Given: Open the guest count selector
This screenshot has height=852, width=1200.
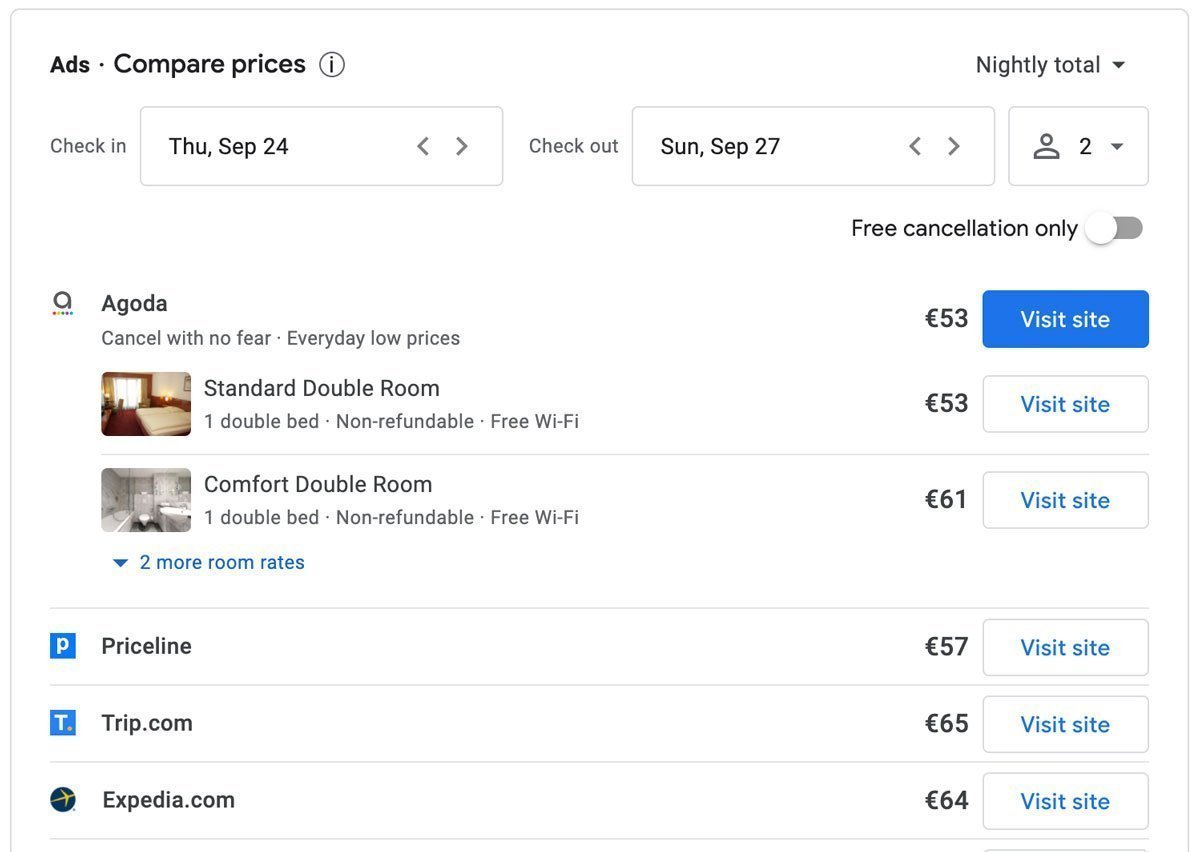Looking at the screenshot, I should coord(1079,146).
